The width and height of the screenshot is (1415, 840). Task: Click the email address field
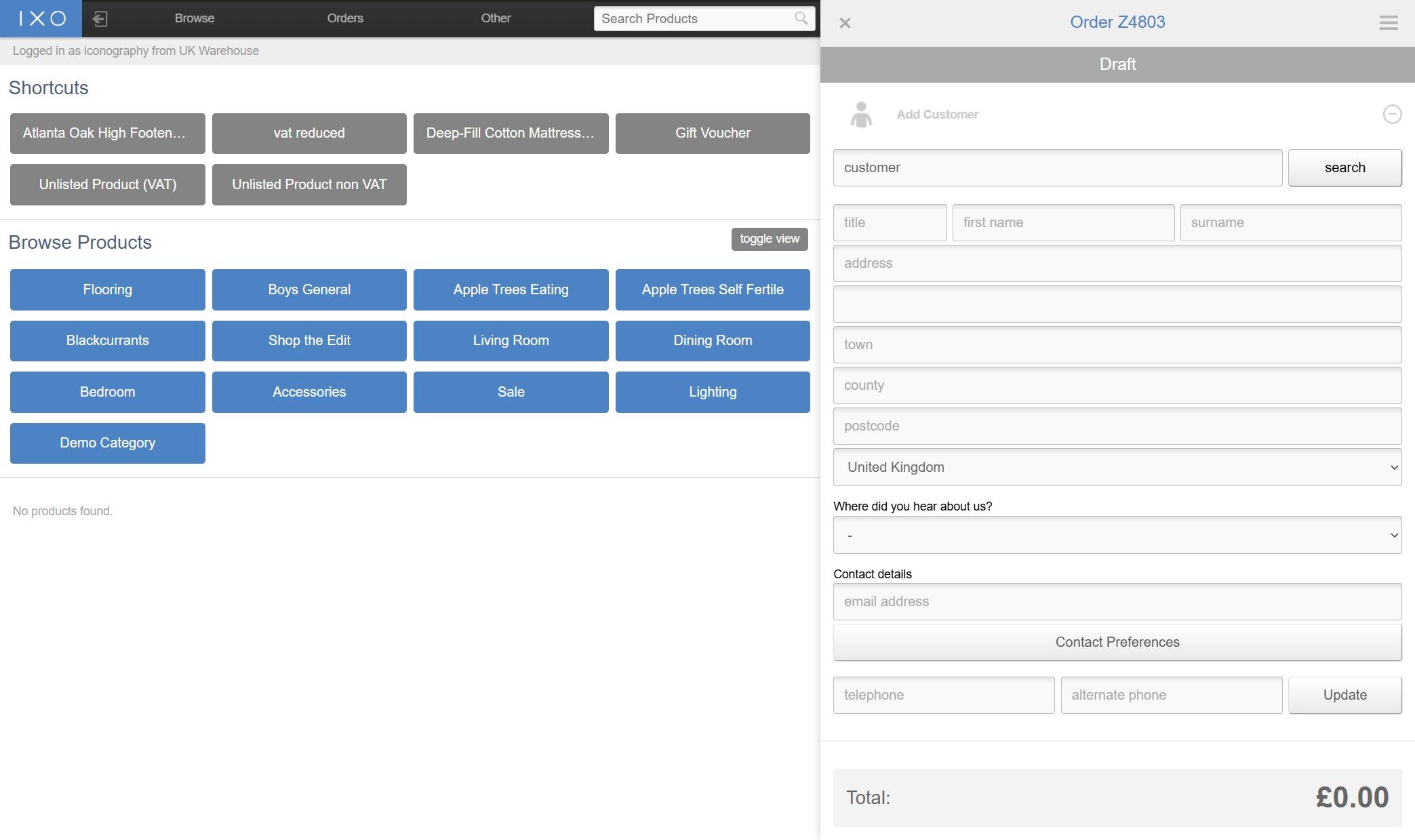coord(1117,601)
